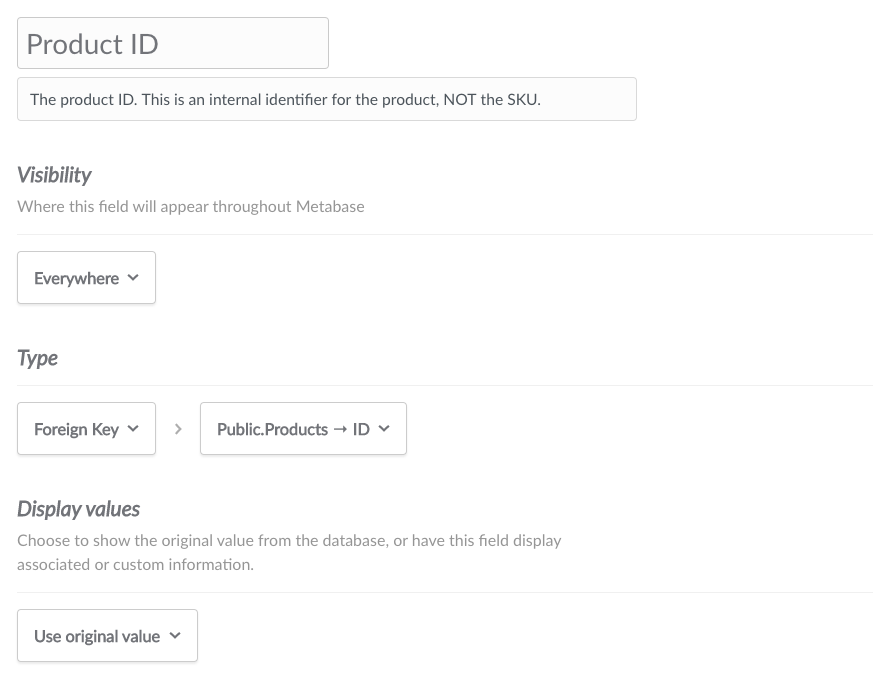Viewport: 893px width, 682px height.
Task: Click the chevron beside Public.Products → ID
Action: point(384,429)
